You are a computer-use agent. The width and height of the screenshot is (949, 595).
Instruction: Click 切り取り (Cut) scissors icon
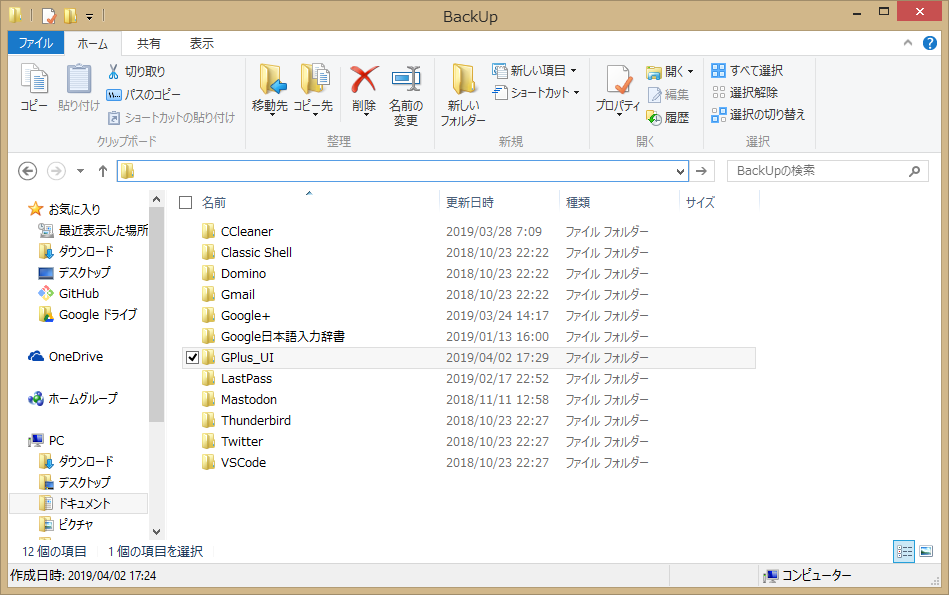point(114,72)
